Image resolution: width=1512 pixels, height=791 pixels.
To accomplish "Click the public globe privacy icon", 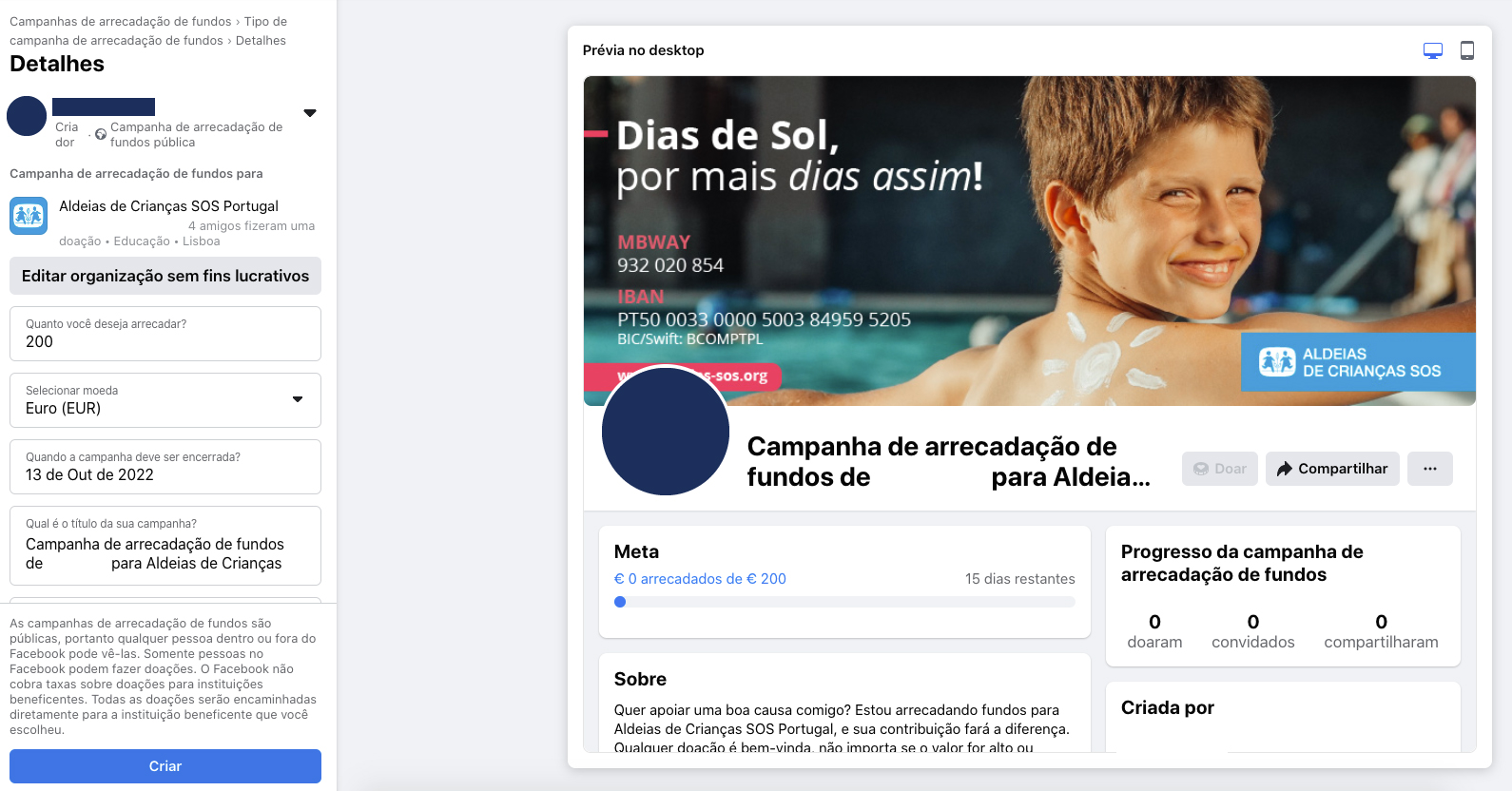I will 101,134.
